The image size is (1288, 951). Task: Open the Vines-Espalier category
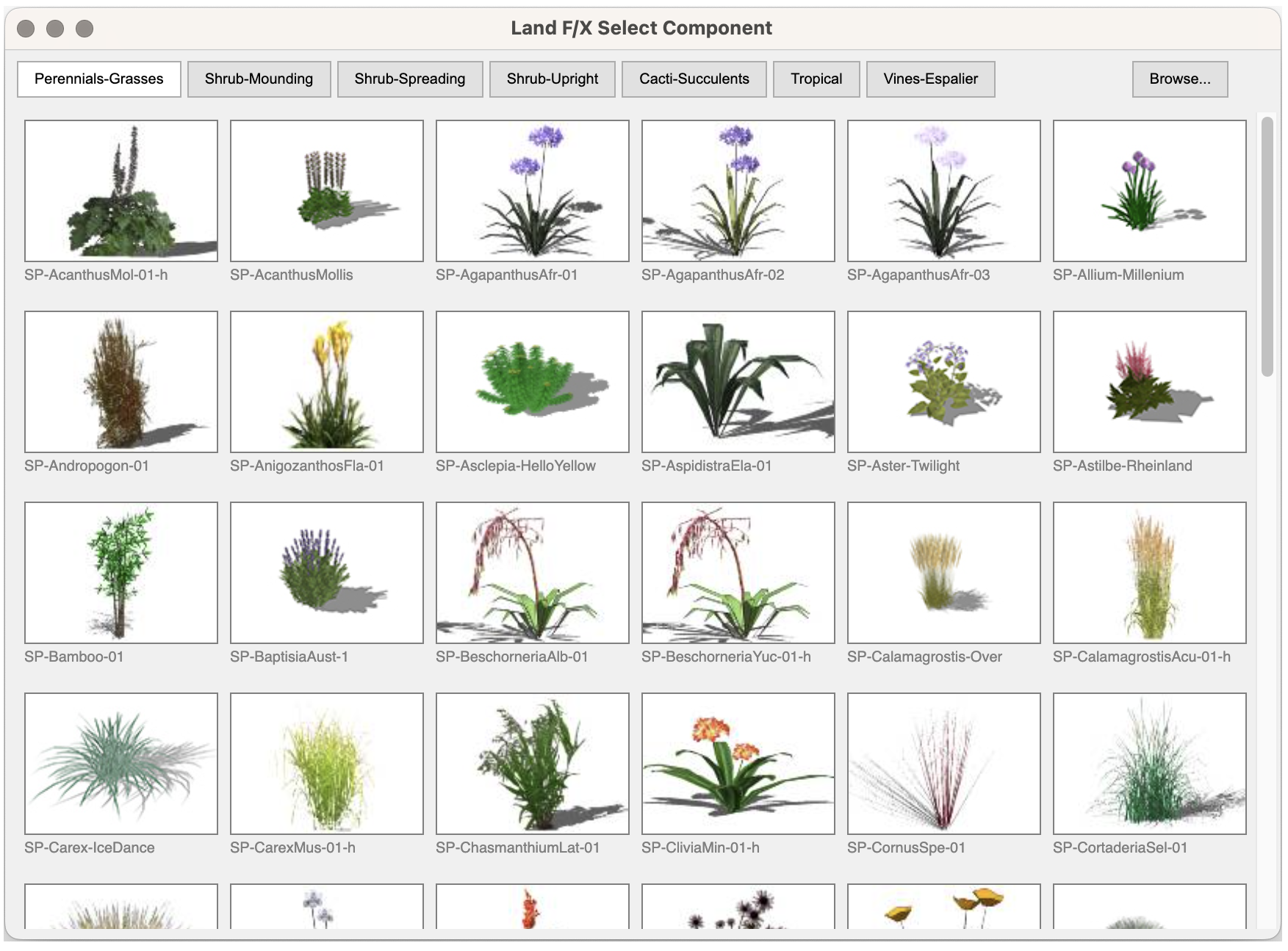(x=930, y=79)
